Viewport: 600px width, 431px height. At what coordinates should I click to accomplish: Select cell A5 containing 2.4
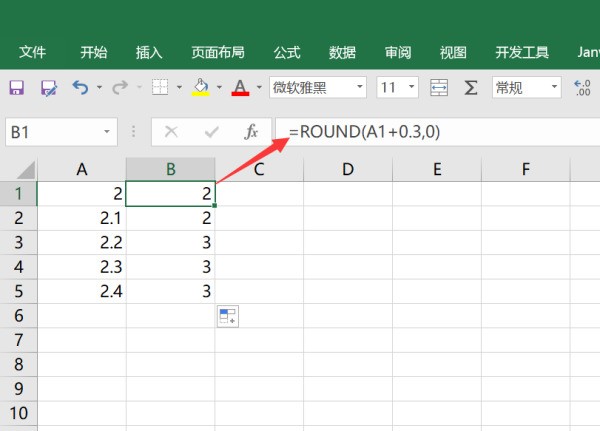tap(82, 291)
